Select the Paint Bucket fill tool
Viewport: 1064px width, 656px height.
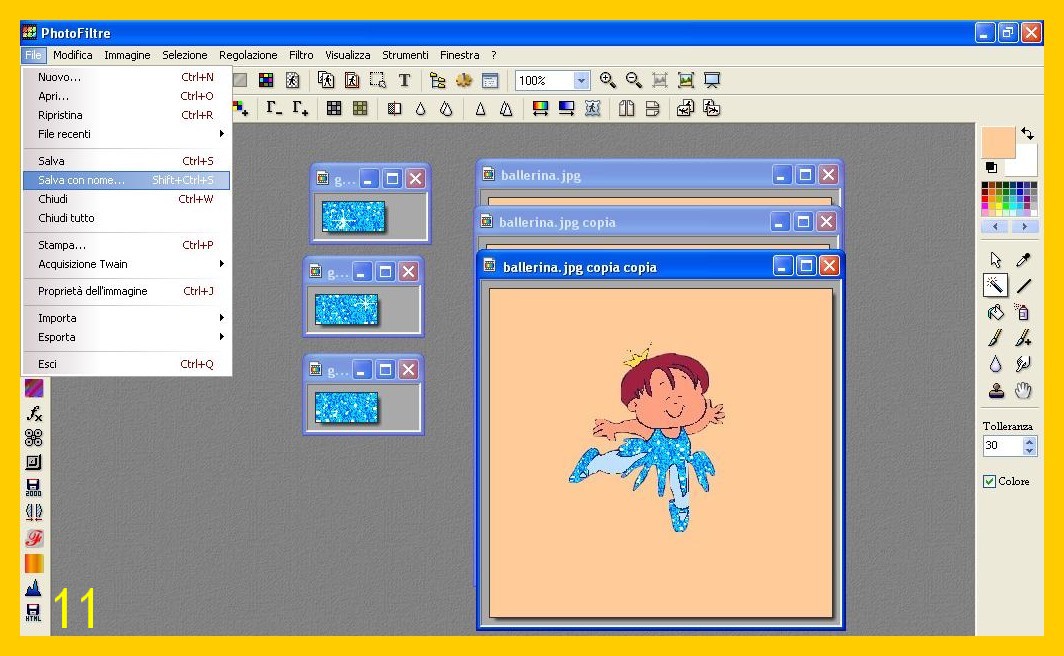[x=995, y=313]
